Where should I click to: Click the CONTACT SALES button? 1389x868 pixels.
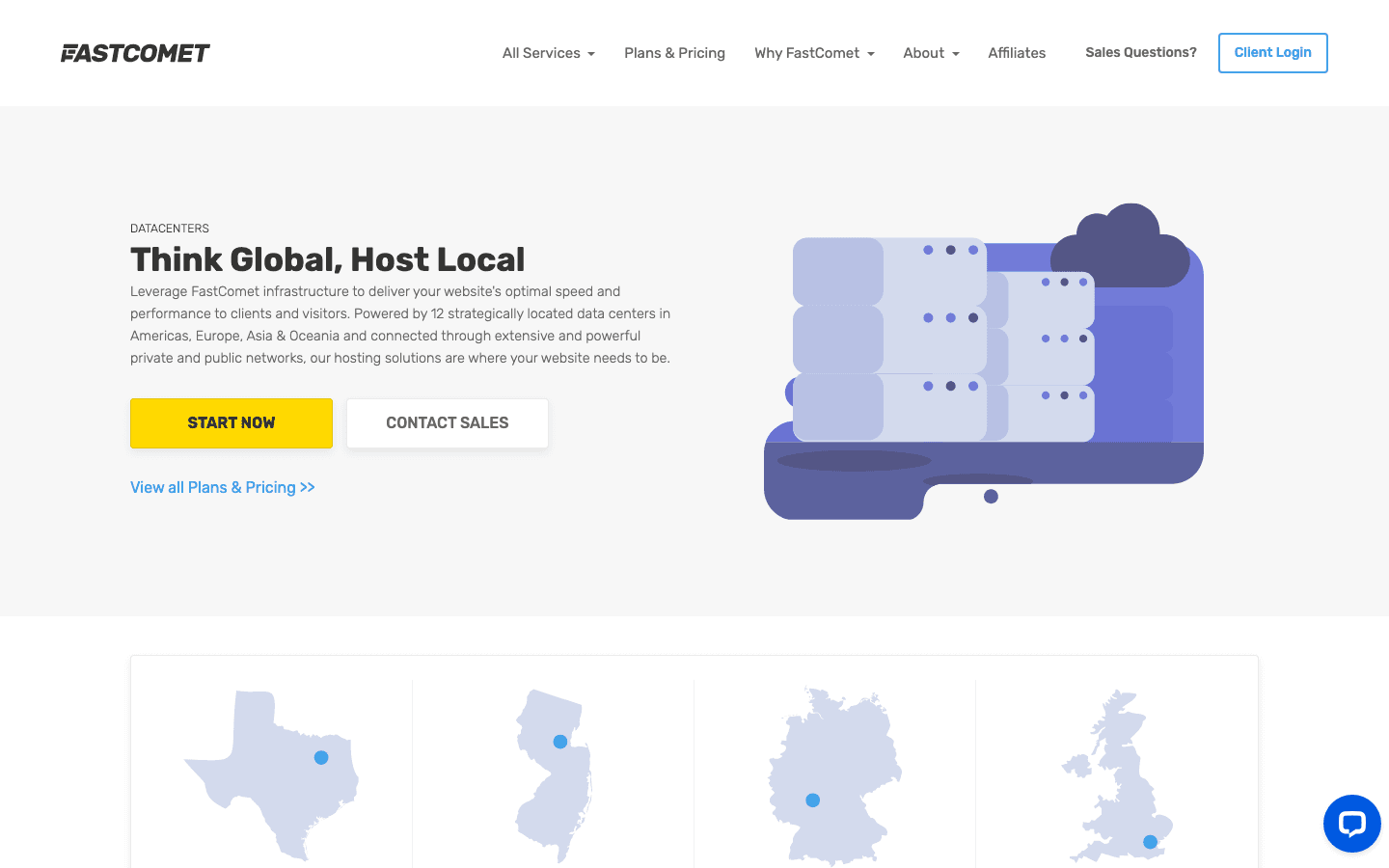(448, 423)
